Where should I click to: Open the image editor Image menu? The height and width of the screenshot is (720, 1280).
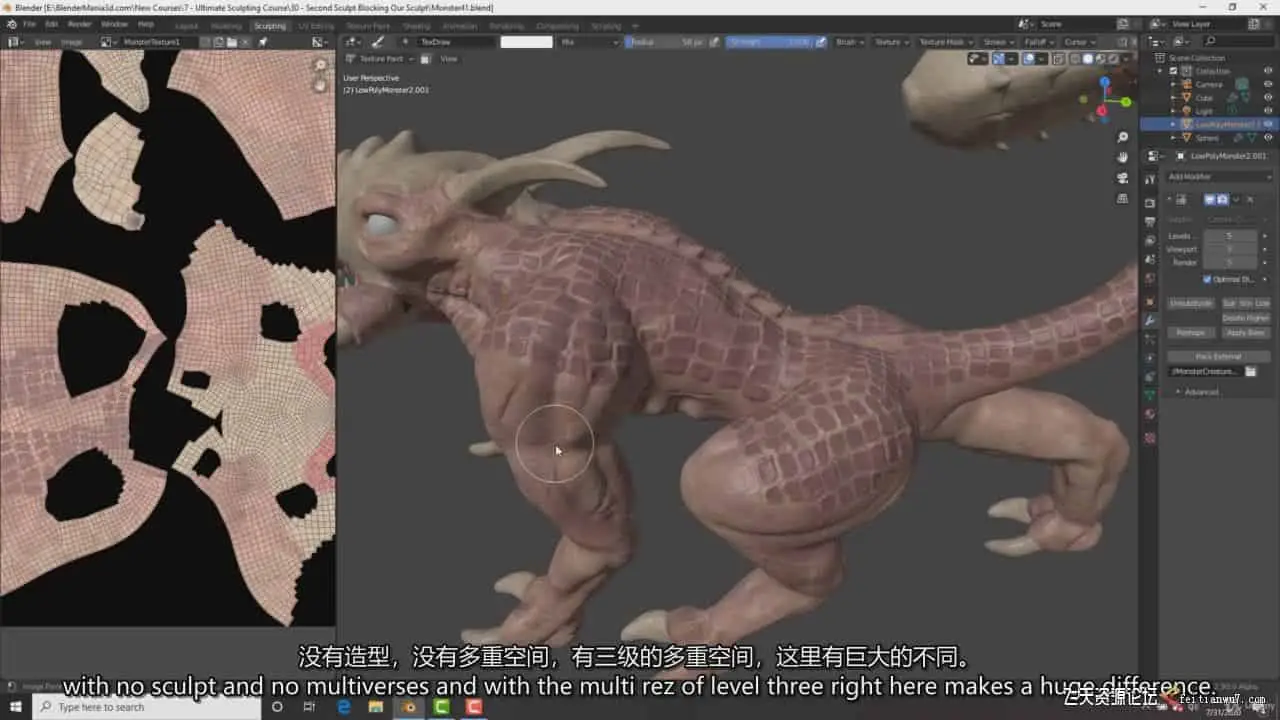pyautogui.click(x=72, y=42)
